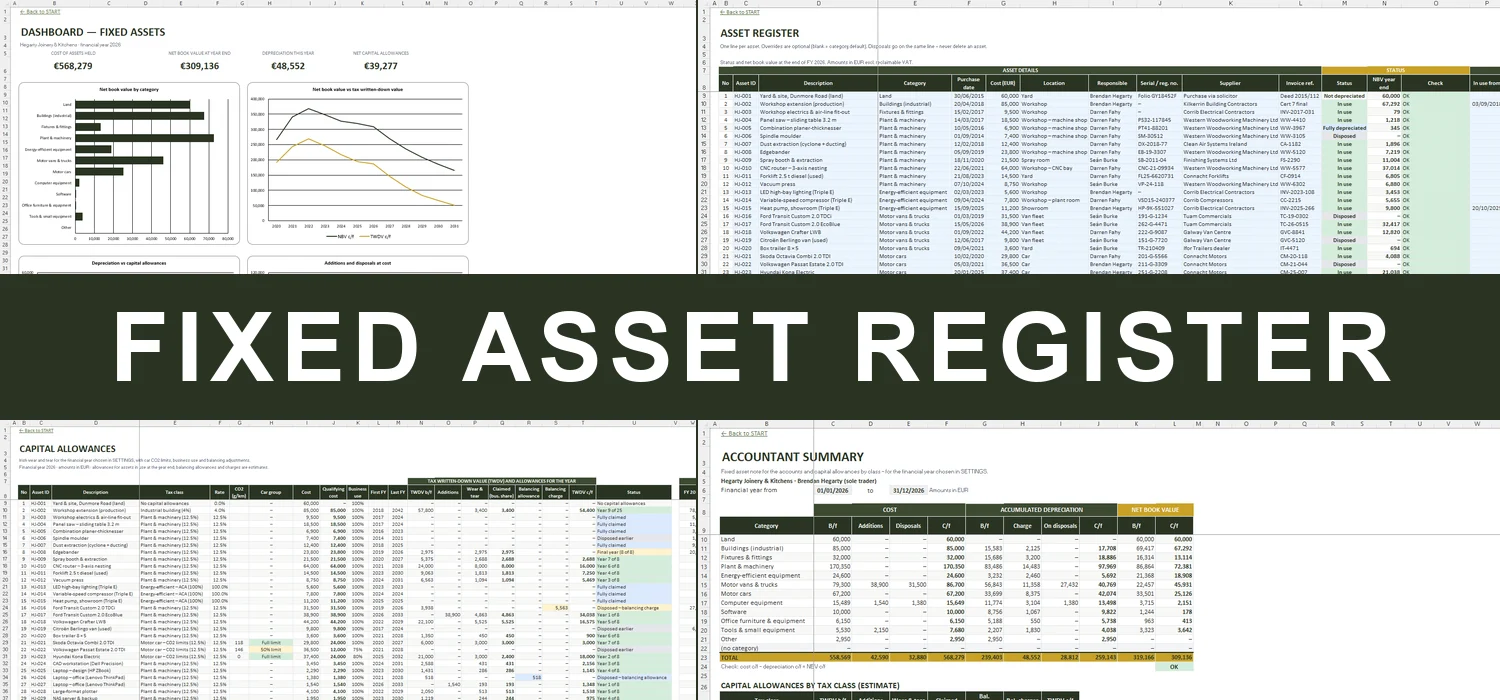Click the Yard & site, Dunmore Road description cell
The image size is (1500, 700).
coord(818,95)
